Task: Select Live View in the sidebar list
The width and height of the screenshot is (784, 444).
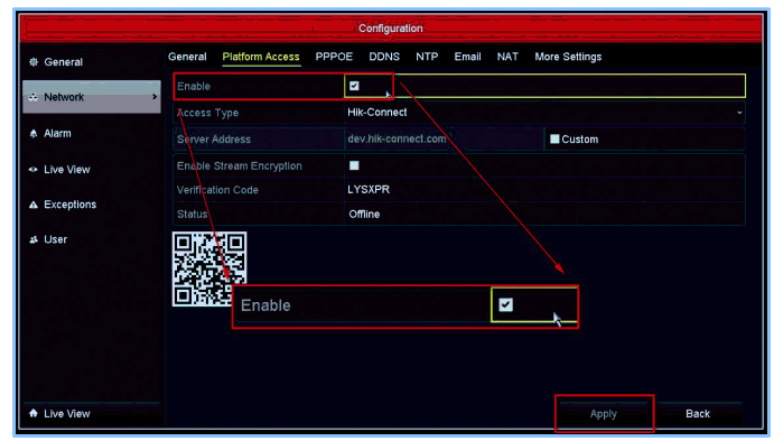Action: click(67, 170)
